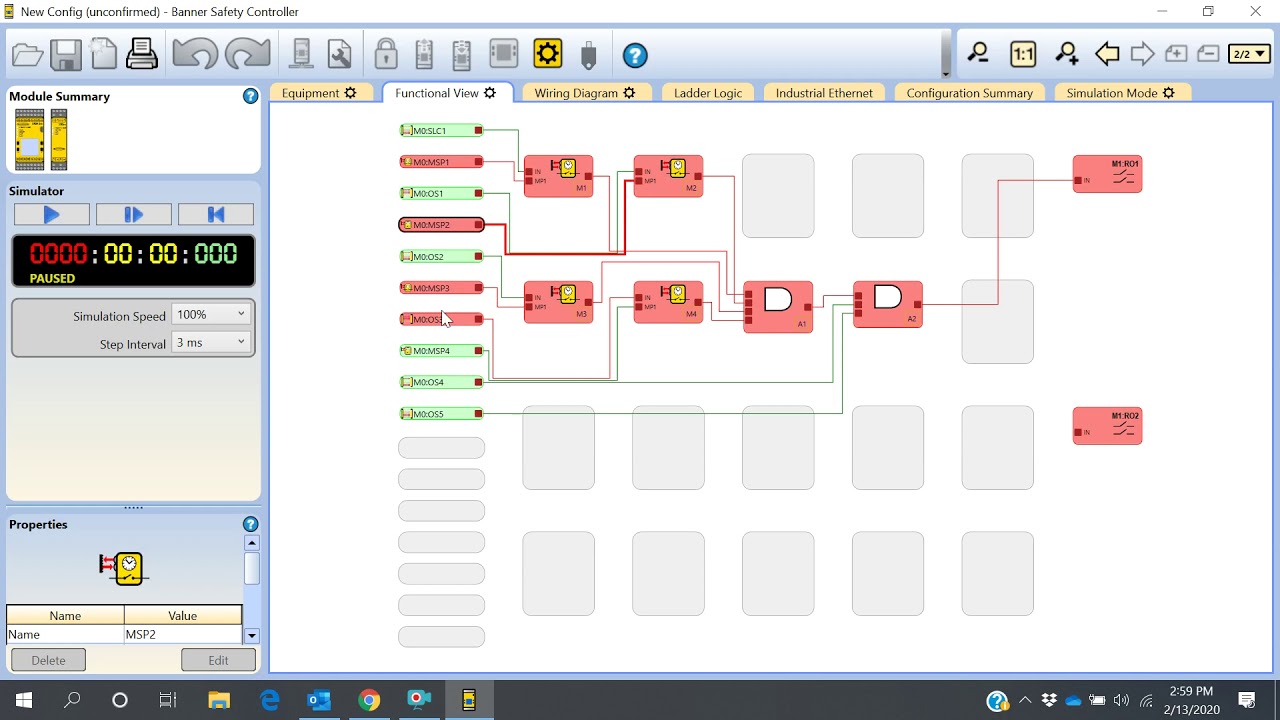The width and height of the screenshot is (1280, 720).
Task: Toggle the yellow simulation mode gear icon
Action: click(x=548, y=54)
